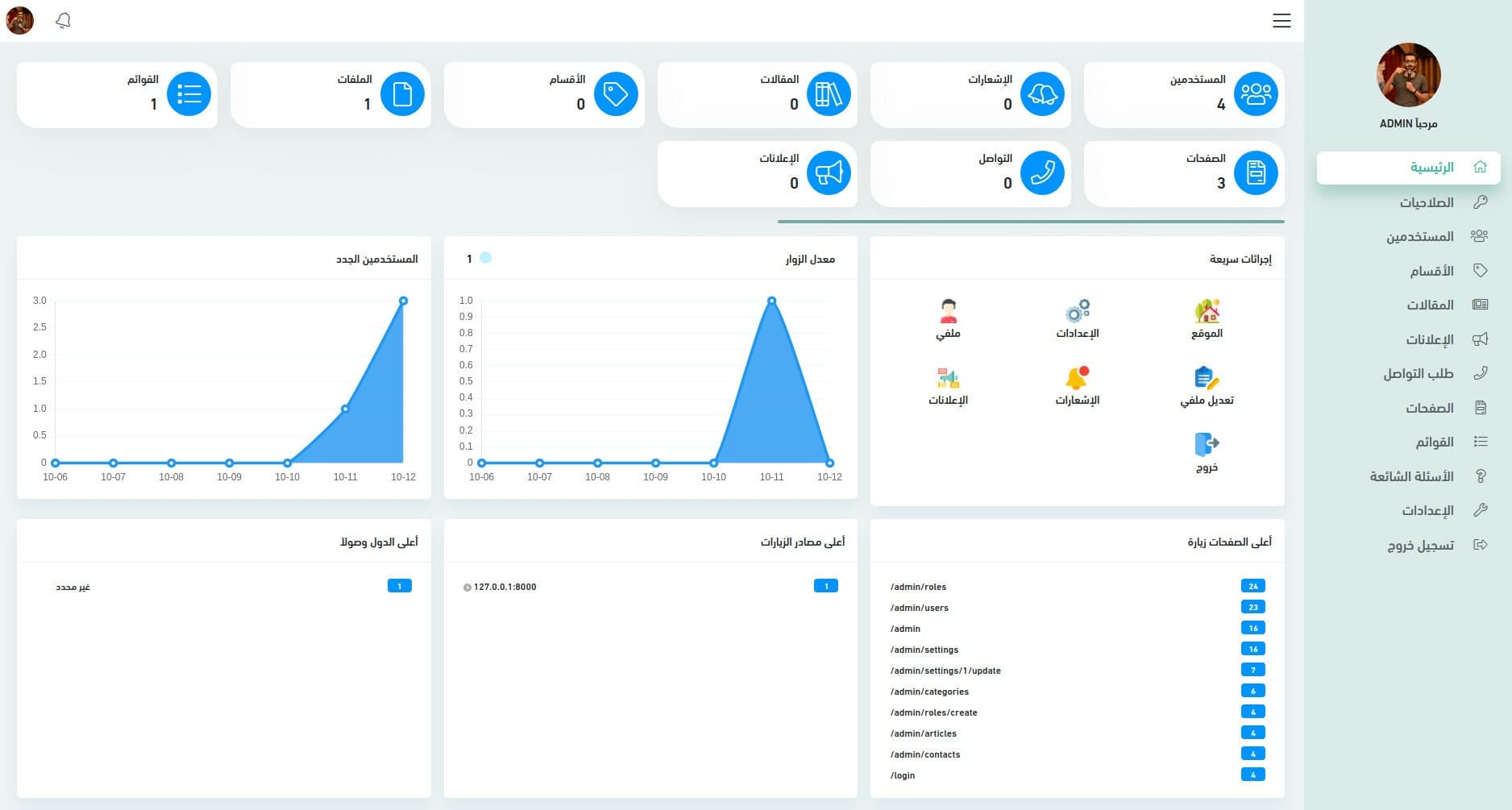Screen dimensions: 1512x810
Task: Open الأقسام in the sidebar menu
Action: pos(1408,271)
